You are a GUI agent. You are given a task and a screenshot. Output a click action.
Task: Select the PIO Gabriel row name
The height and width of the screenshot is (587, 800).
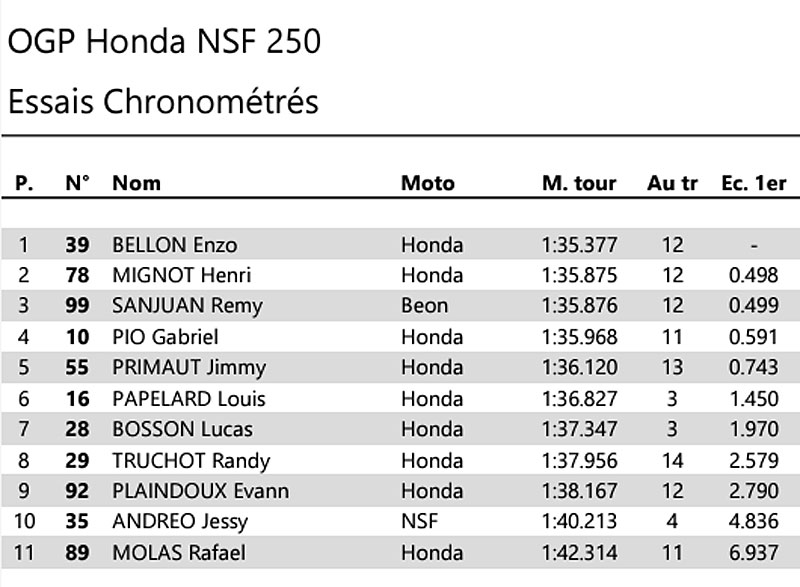(x=165, y=337)
